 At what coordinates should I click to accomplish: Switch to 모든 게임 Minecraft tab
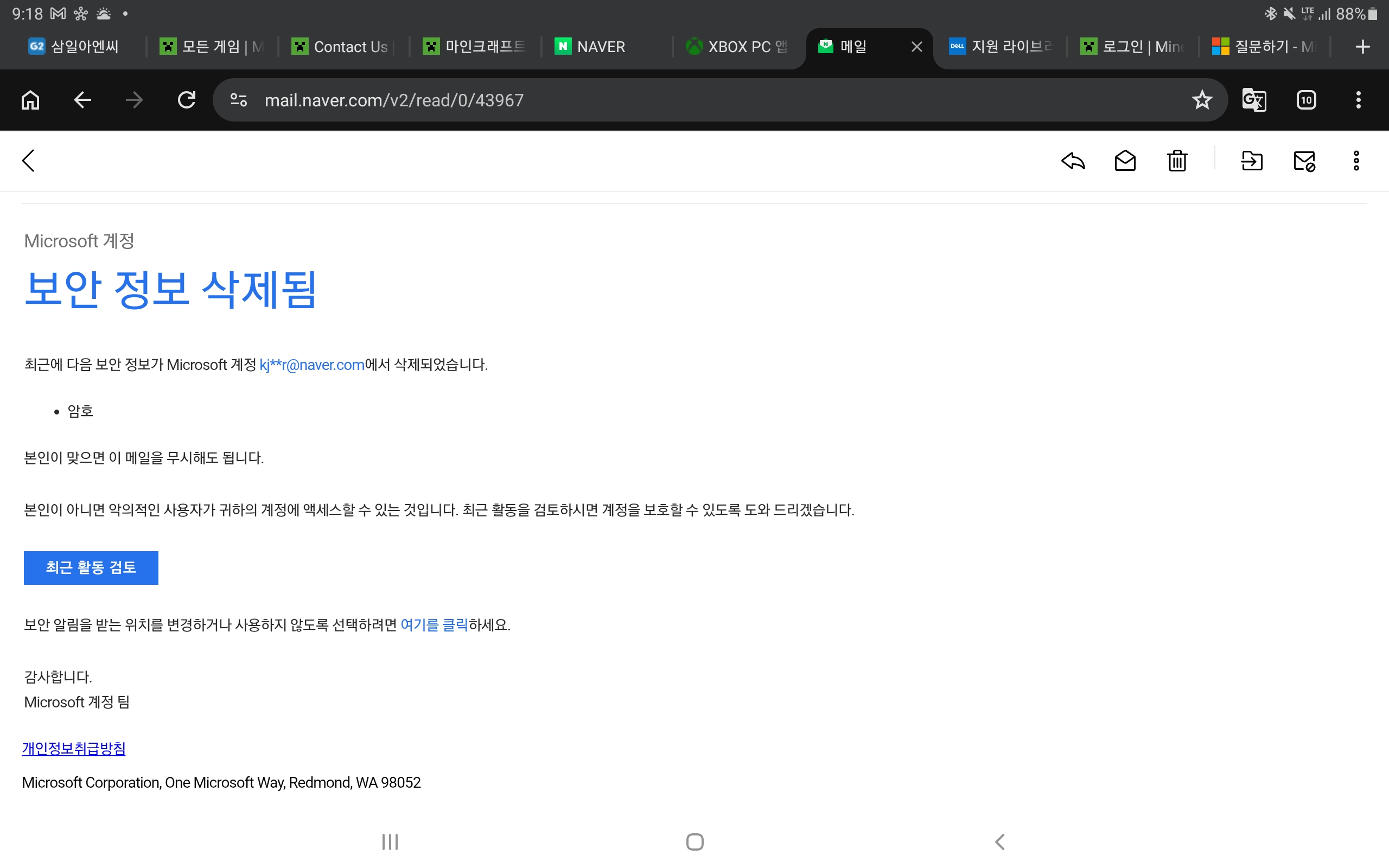click(211, 47)
